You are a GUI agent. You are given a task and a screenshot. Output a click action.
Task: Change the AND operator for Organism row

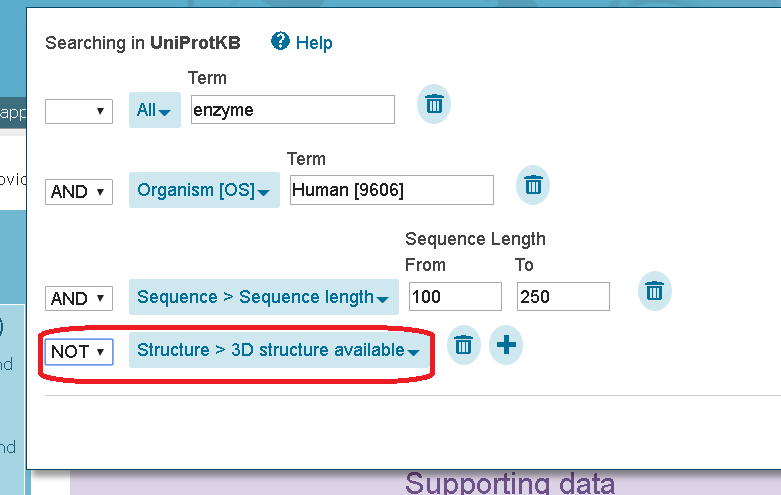(79, 192)
